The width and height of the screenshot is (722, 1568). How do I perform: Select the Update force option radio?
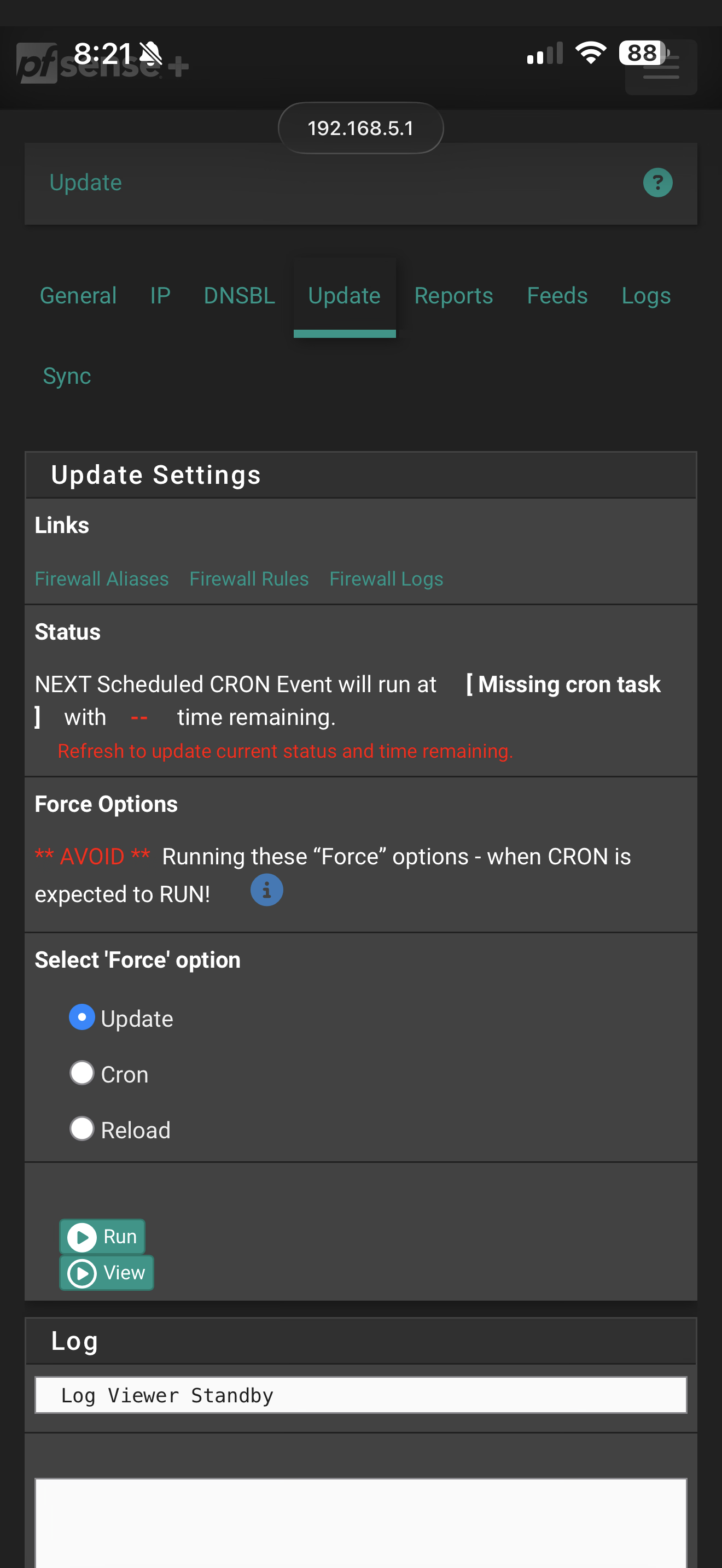click(x=82, y=1017)
